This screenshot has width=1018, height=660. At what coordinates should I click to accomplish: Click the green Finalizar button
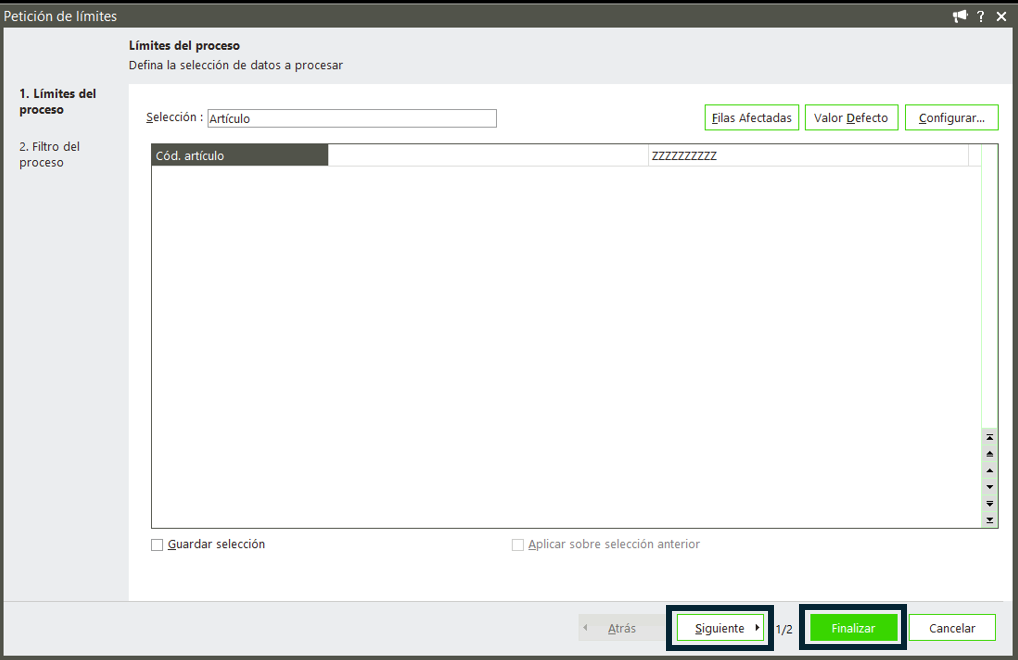click(x=853, y=628)
